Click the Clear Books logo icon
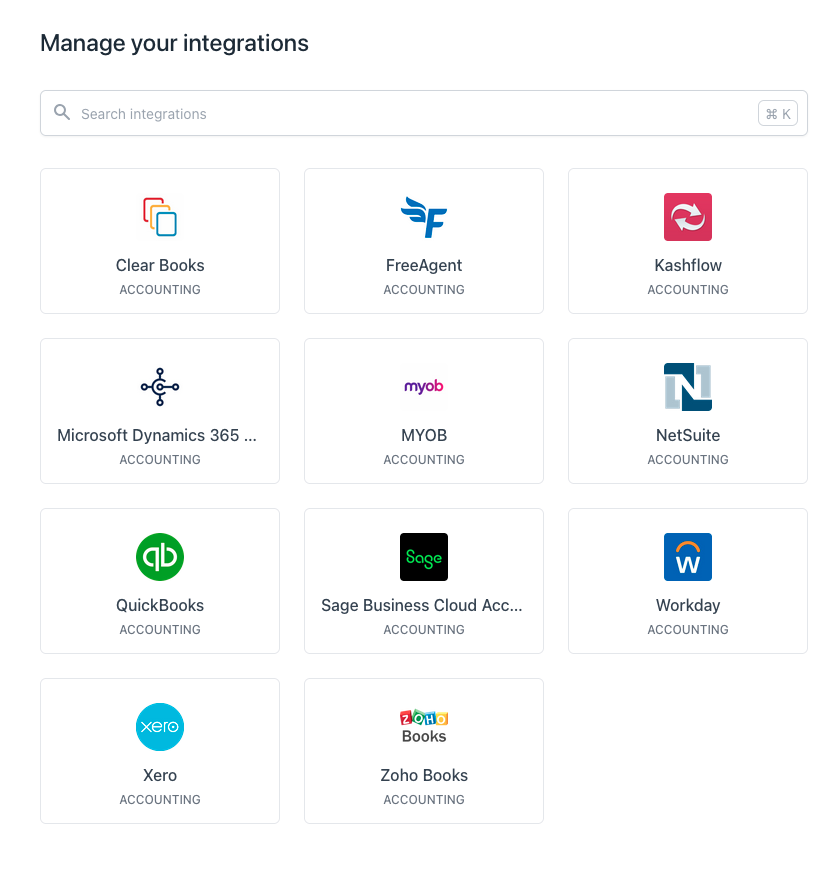The image size is (840, 891). click(x=160, y=217)
